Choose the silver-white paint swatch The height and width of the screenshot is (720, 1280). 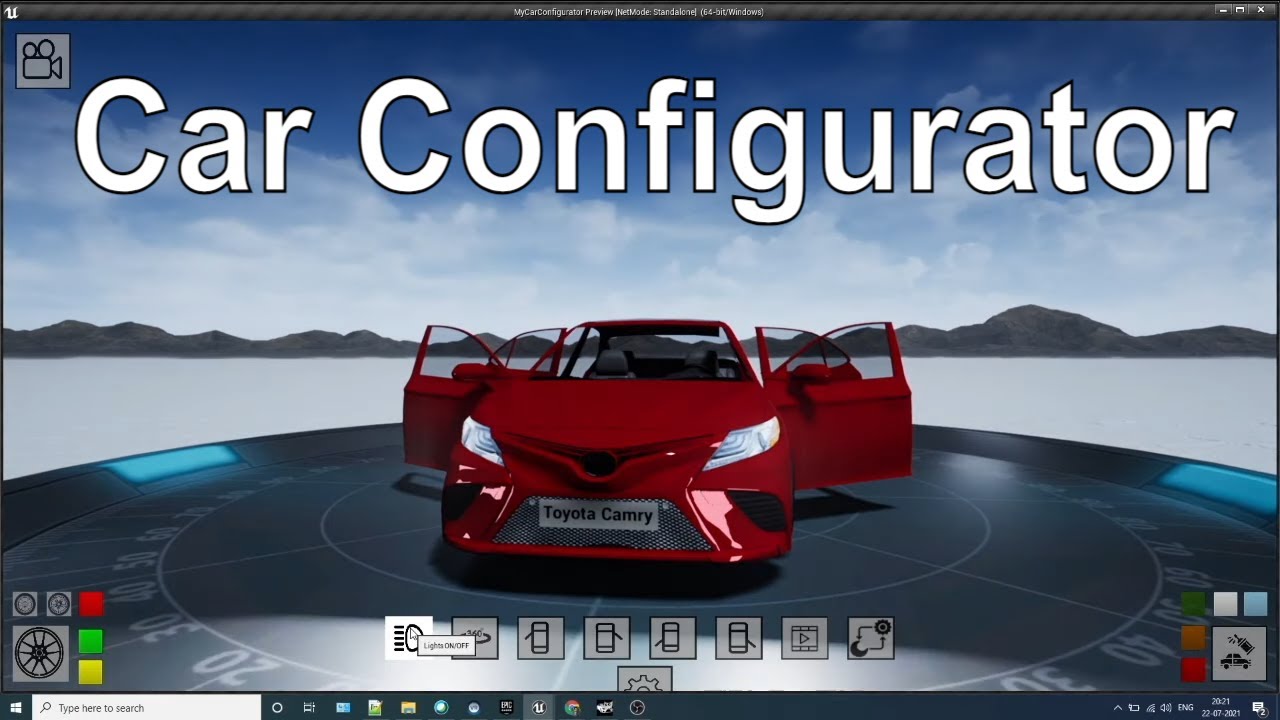[x=1225, y=603]
